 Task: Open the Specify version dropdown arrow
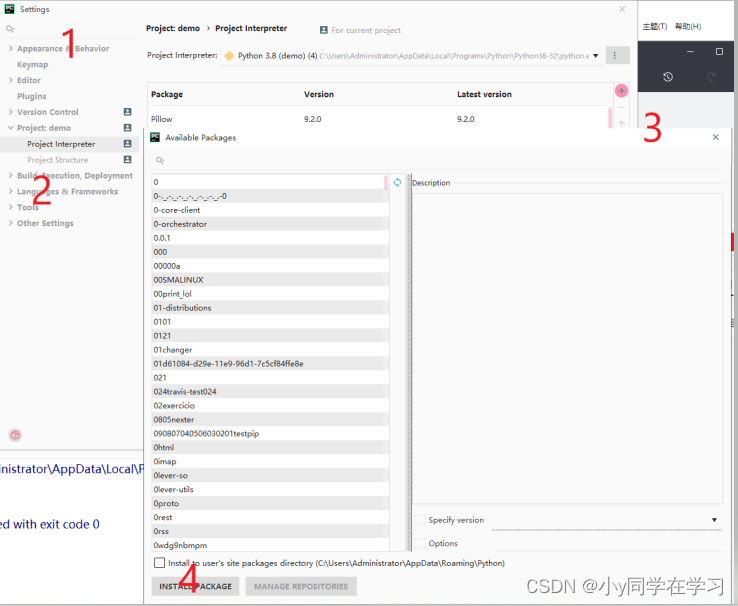pyautogui.click(x=714, y=520)
